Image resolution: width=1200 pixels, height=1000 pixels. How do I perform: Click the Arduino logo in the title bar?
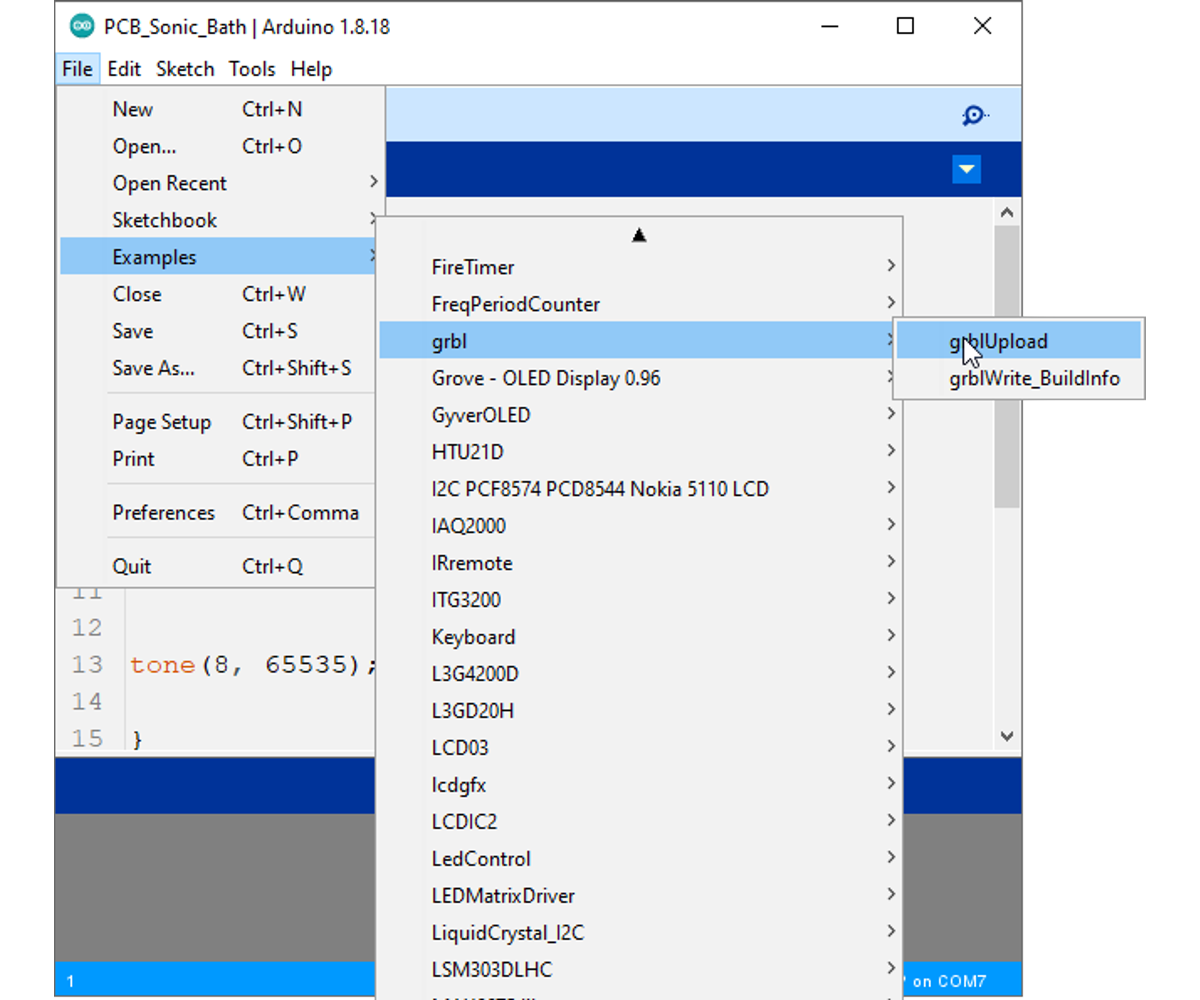pos(82,27)
